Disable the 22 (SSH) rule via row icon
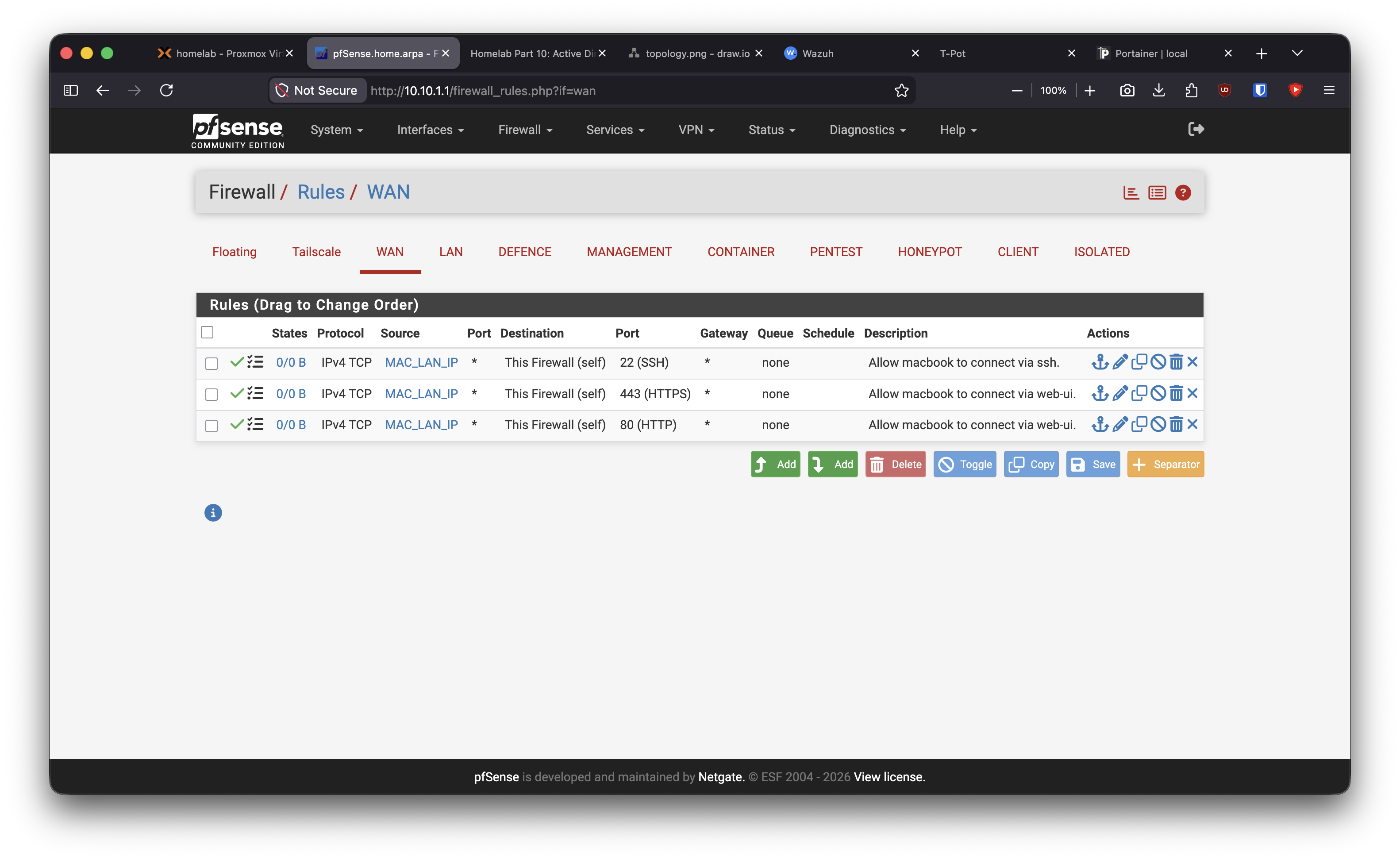 click(1158, 362)
